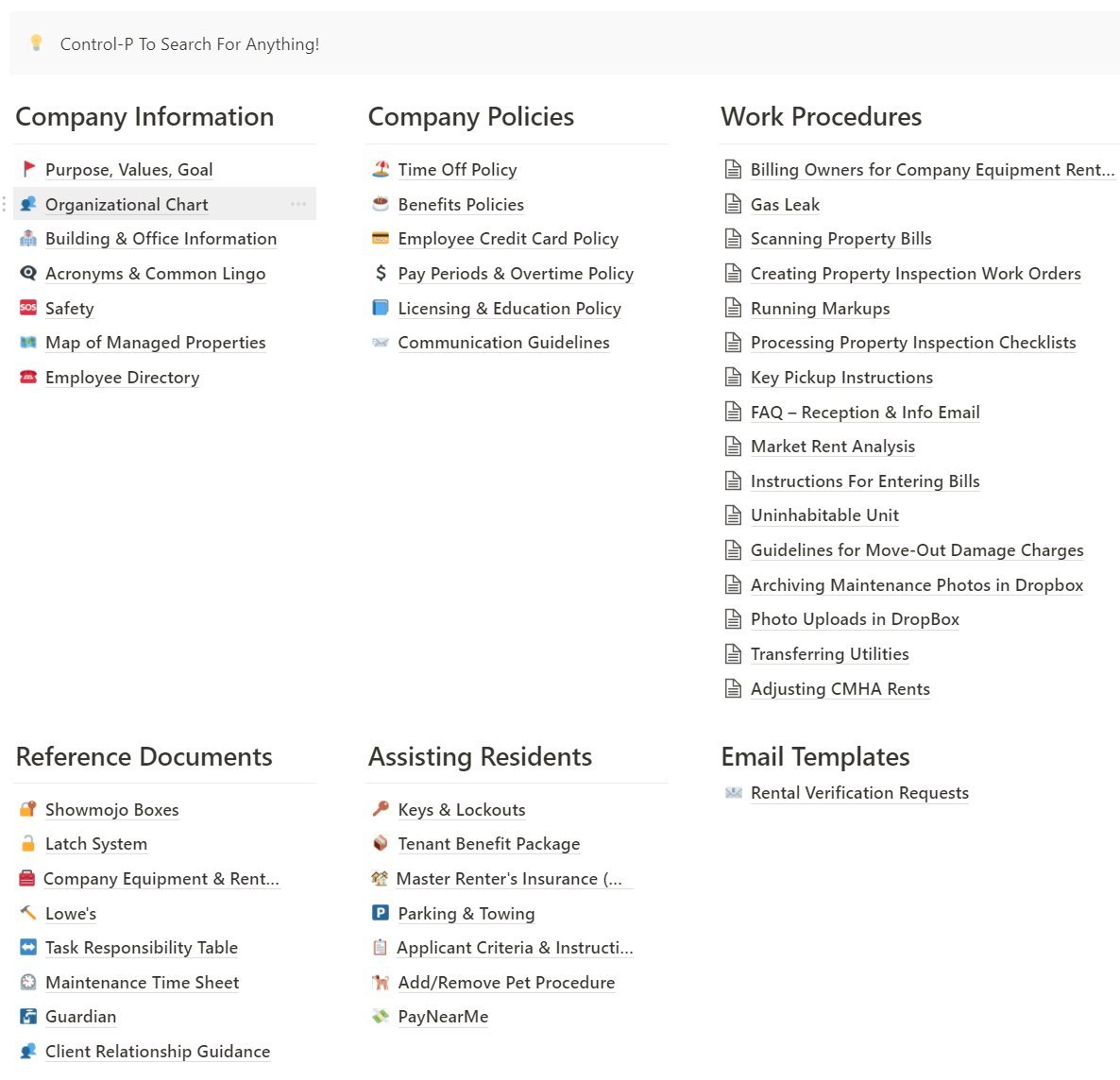This screenshot has width=1120, height=1080.
Task: Click the beach umbrella icon for Time Off Policy
Action: (x=381, y=169)
